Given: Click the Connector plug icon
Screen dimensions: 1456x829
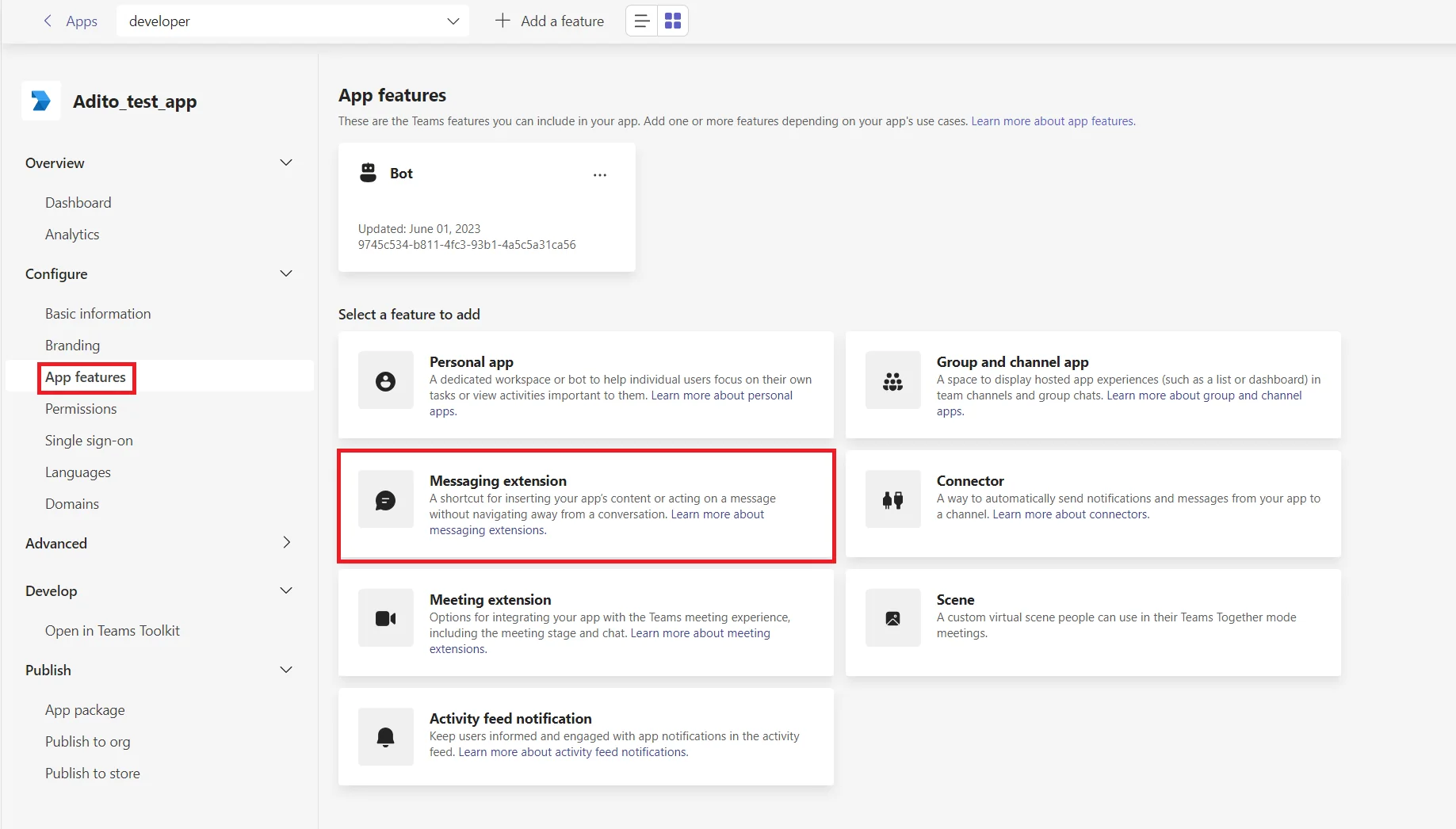Looking at the screenshot, I should coord(893,500).
